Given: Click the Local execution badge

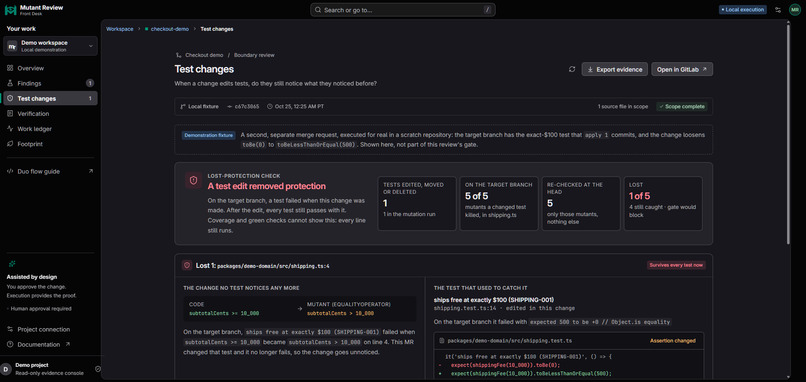Looking at the screenshot, I should click(x=742, y=10).
